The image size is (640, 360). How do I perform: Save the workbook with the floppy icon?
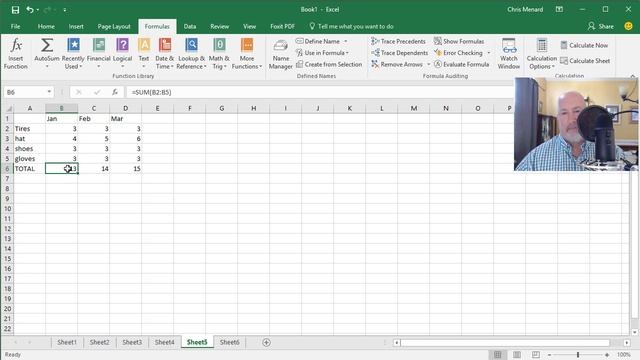(x=15, y=9)
